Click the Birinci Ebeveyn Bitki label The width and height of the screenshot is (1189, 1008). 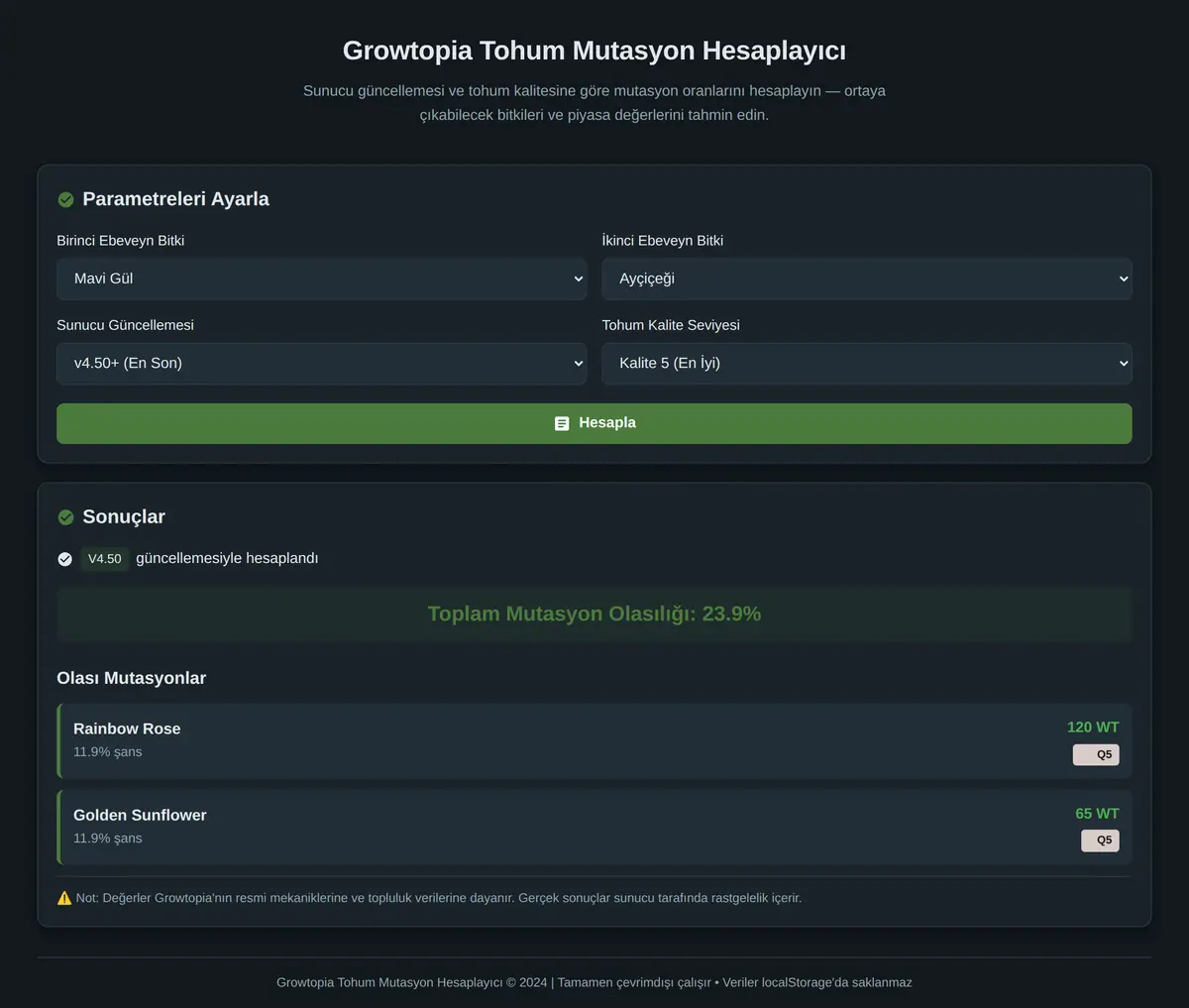(120, 241)
